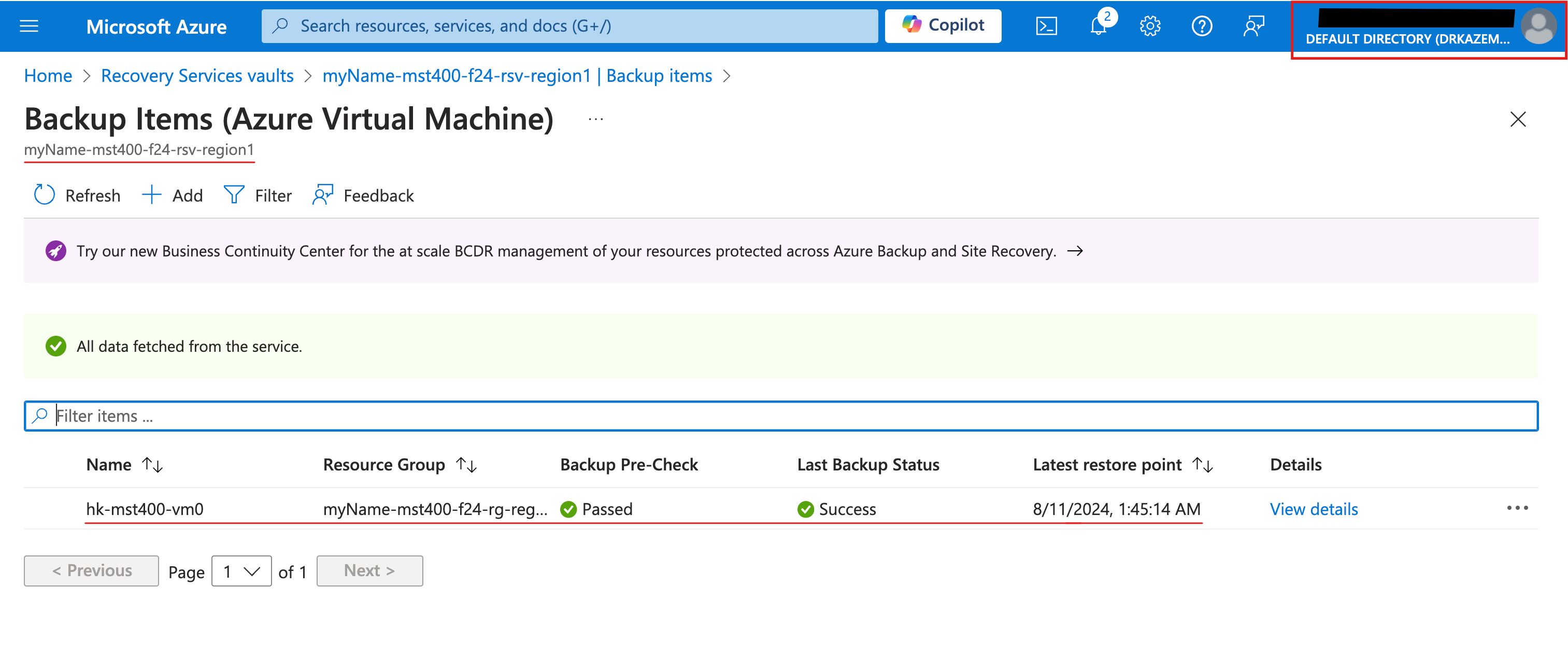Select the hk-mst400-vm0 name cell
Screen dimensions: 1568x658
point(145,509)
